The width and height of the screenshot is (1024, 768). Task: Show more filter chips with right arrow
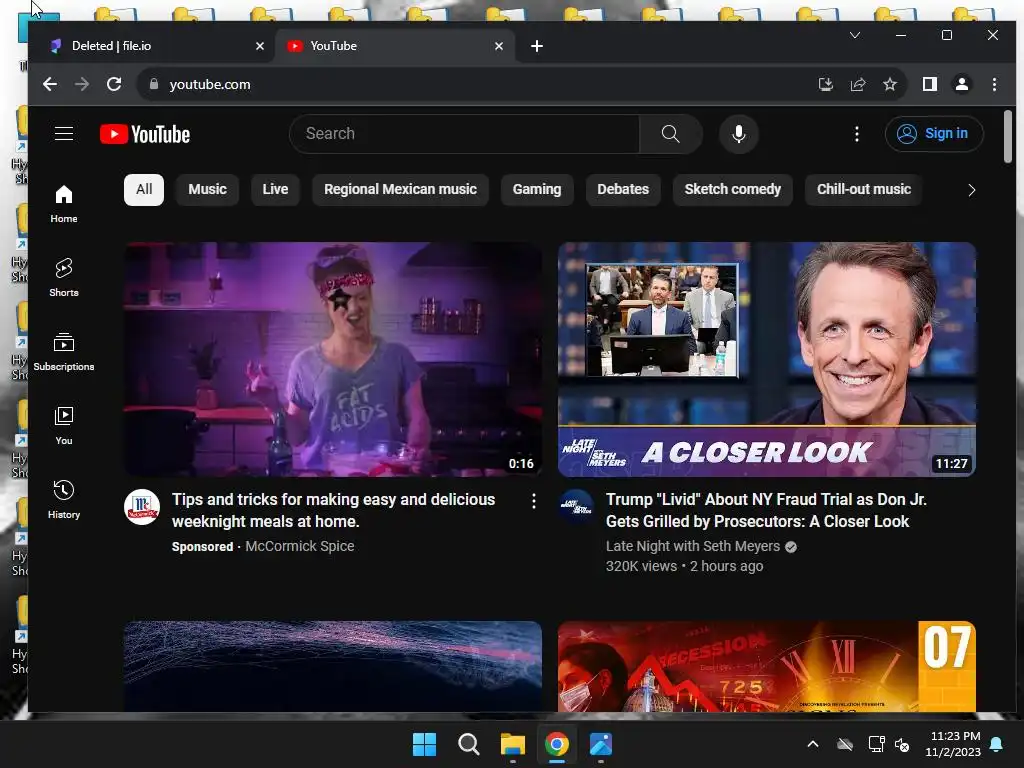pos(971,190)
